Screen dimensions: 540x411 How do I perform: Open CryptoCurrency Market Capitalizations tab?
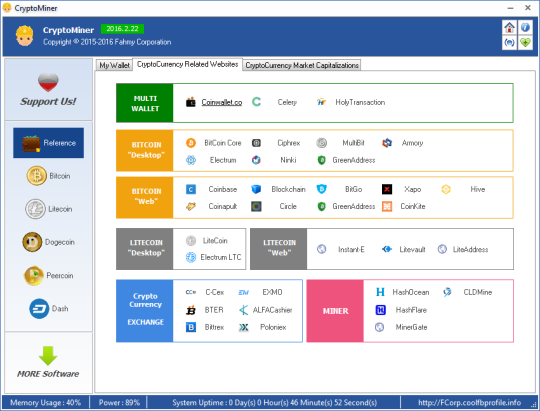tap(302, 65)
